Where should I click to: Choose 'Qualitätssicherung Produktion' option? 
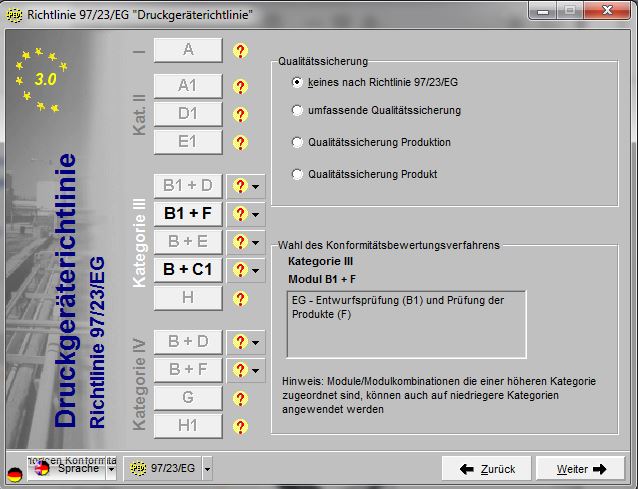371,142
